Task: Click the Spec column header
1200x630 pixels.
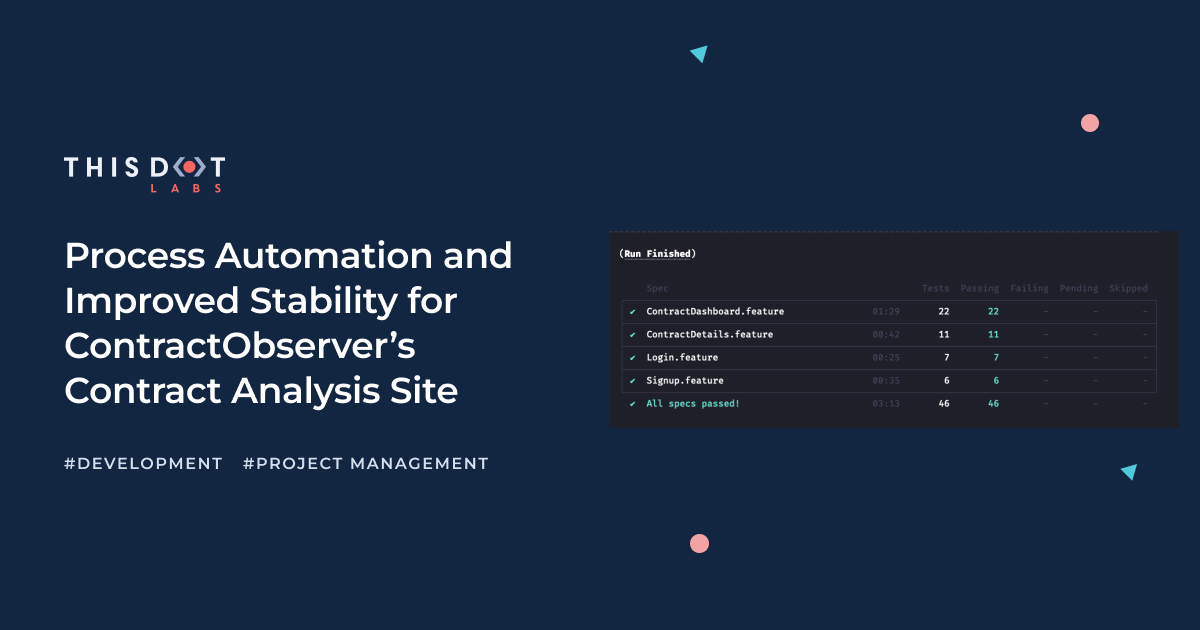Action: point(657,288)
